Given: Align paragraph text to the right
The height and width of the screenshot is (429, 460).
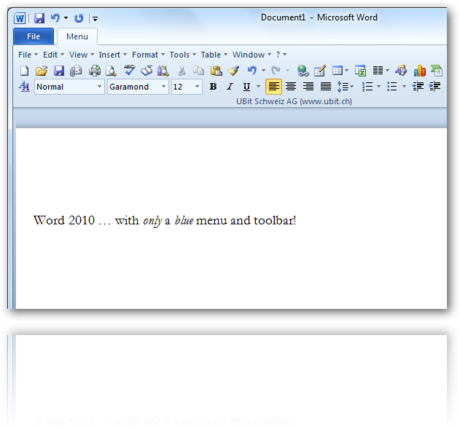Looking at the screenshot, I should (x=308, y=87).
